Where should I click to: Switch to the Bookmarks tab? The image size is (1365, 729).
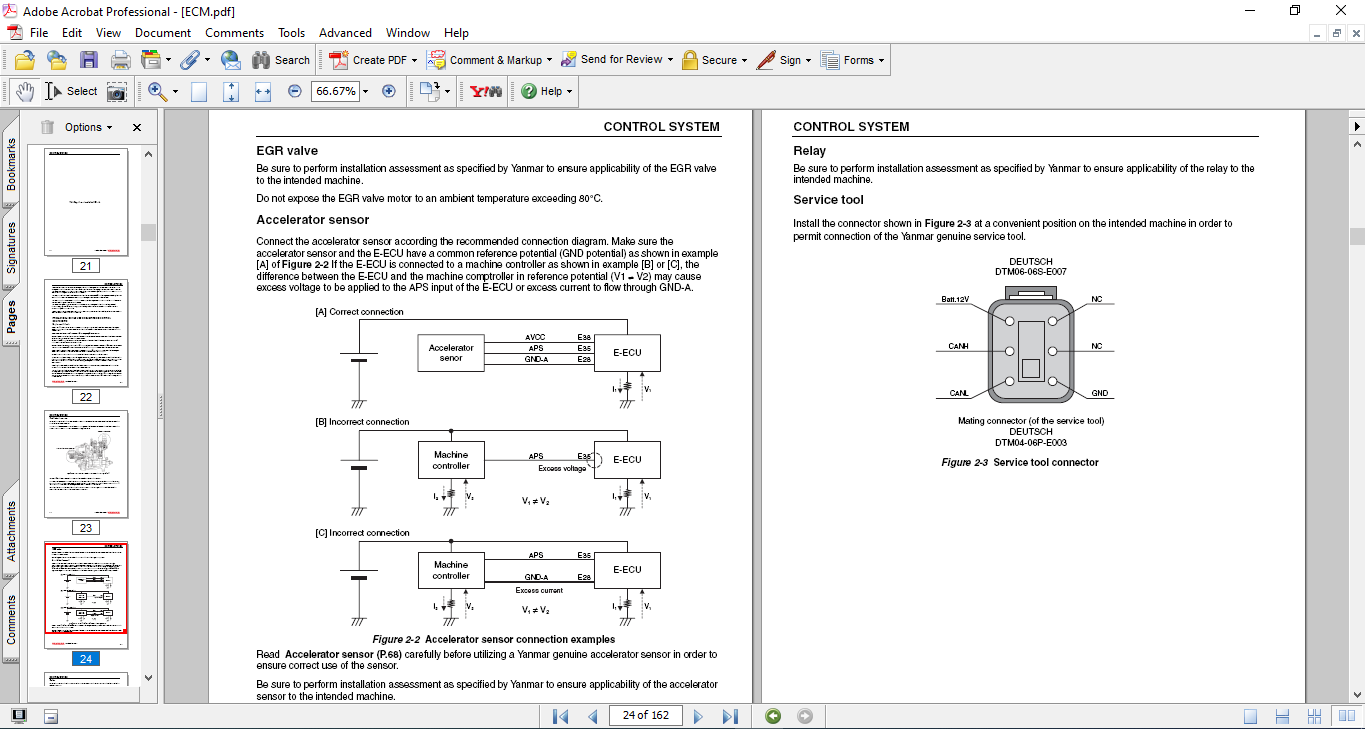point(11,165)
